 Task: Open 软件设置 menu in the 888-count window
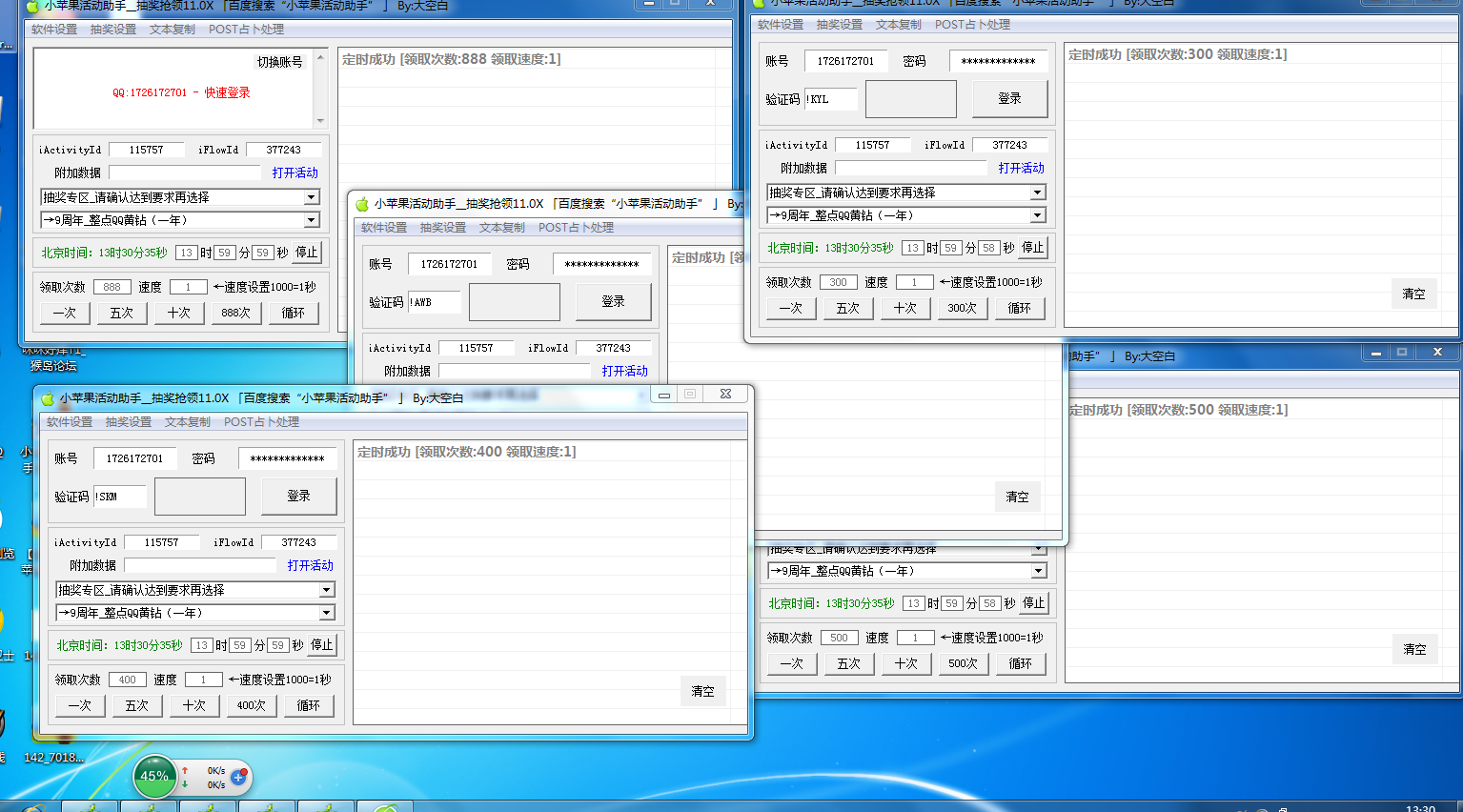pos(54,30)
